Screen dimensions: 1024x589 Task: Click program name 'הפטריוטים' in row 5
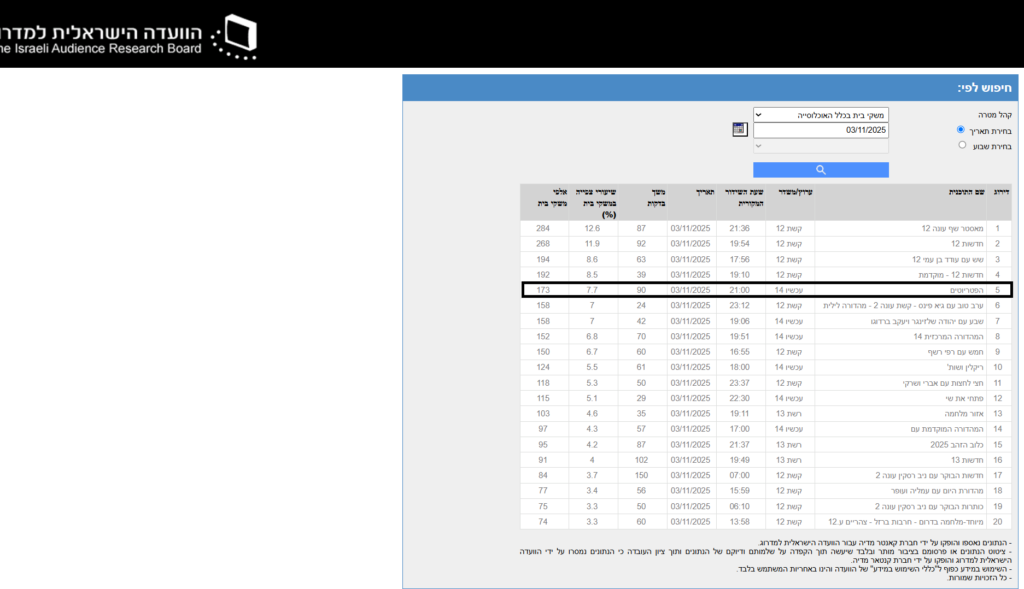pyautogui.click(x=967, y=290)
